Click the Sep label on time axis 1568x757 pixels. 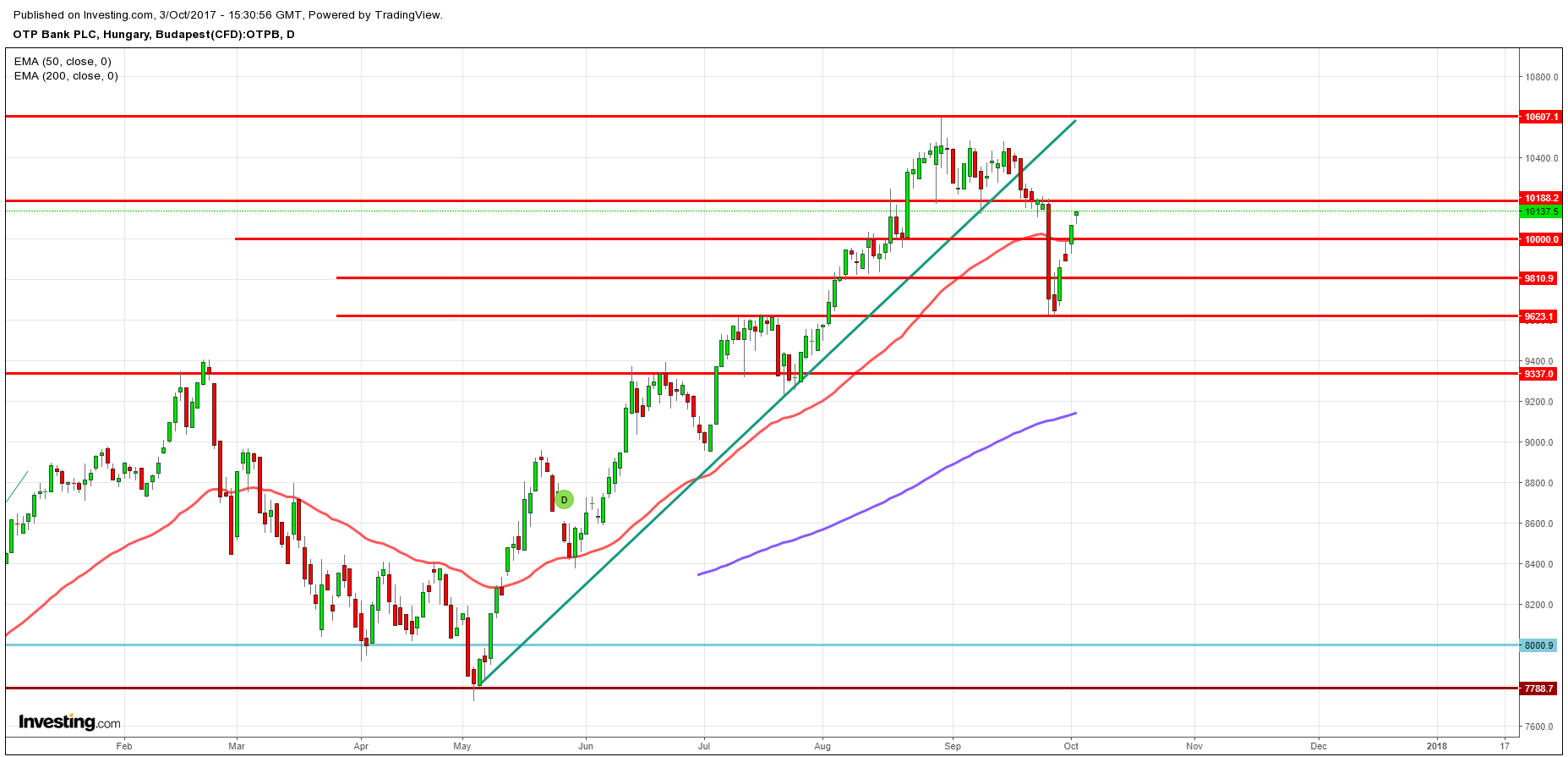tap(953, 746)
